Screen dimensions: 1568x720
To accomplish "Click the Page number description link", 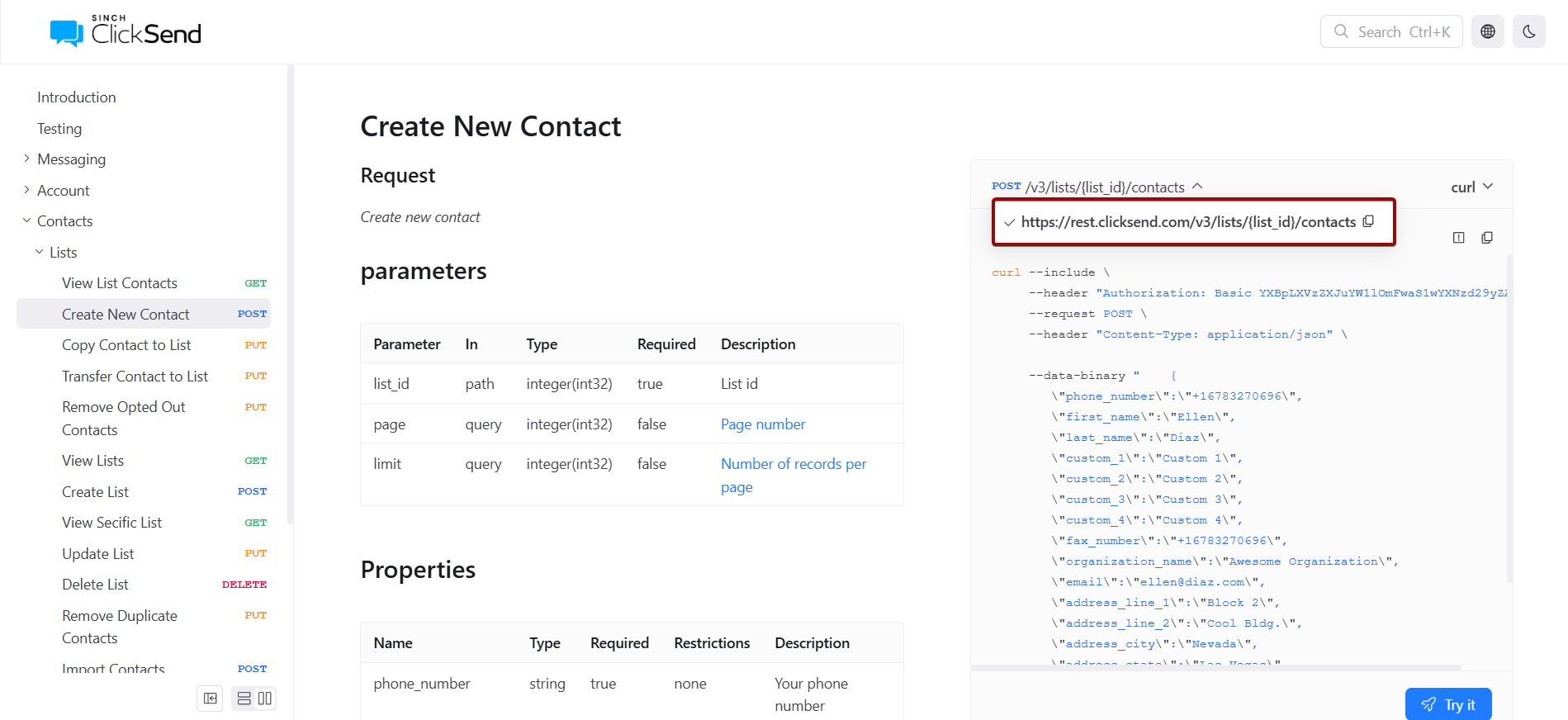I will pos(762,424).
